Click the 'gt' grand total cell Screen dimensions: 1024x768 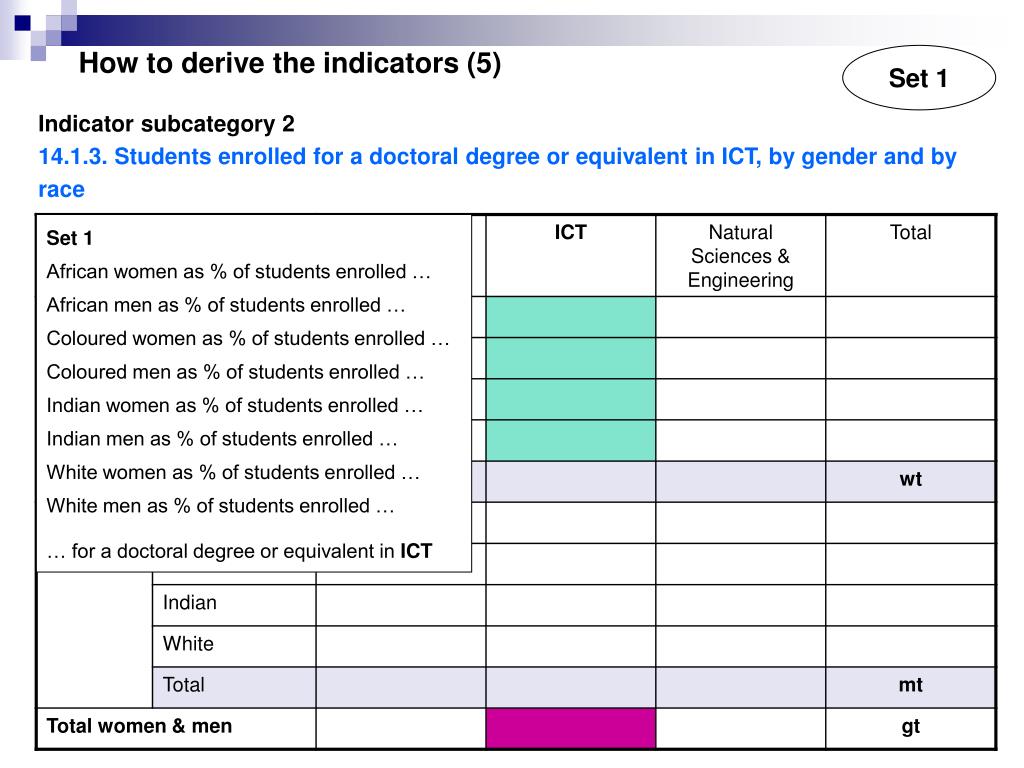point(910,728)
